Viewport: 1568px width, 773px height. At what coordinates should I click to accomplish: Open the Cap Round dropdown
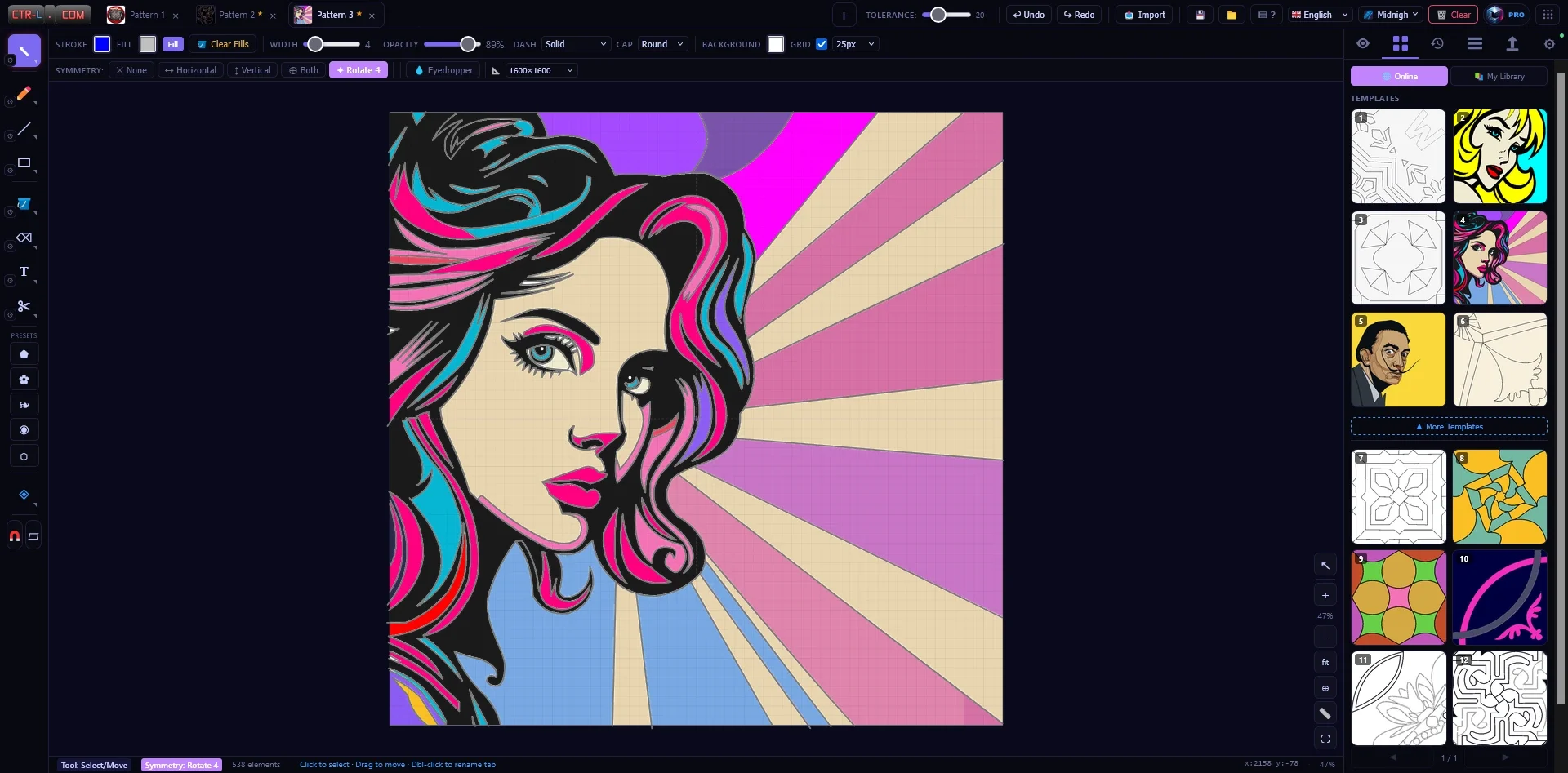tap(662, 44)
